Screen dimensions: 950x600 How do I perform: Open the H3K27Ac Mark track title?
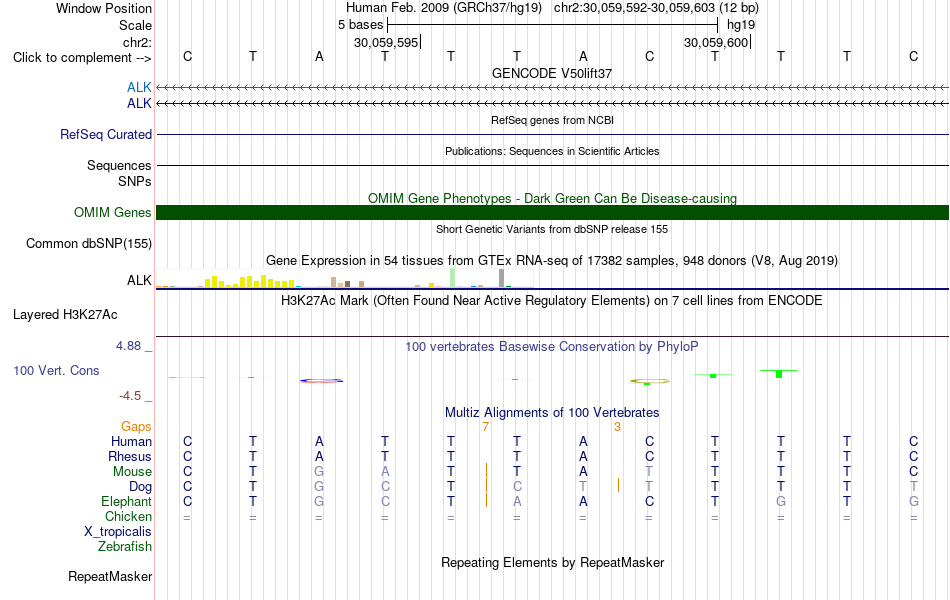pos(552,301)
